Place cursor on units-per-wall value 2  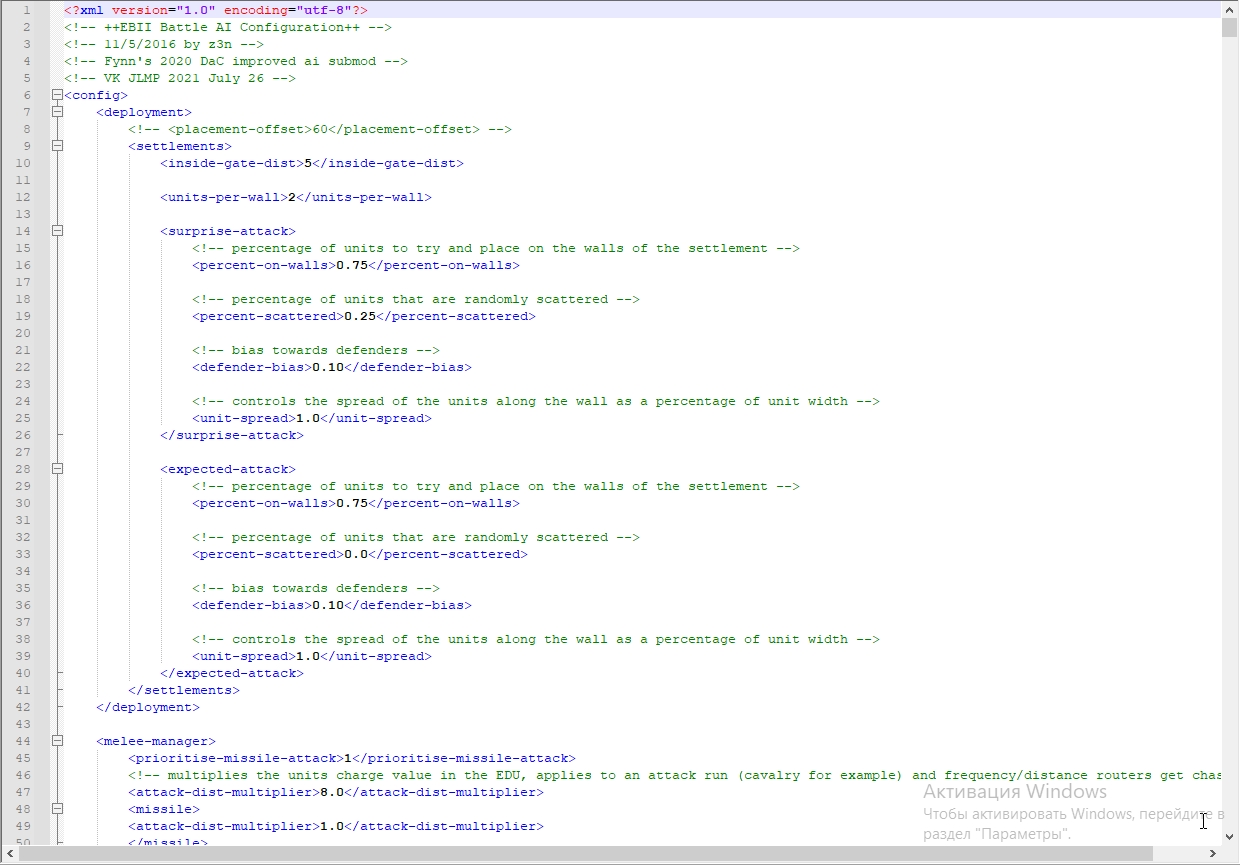[292, 197]
